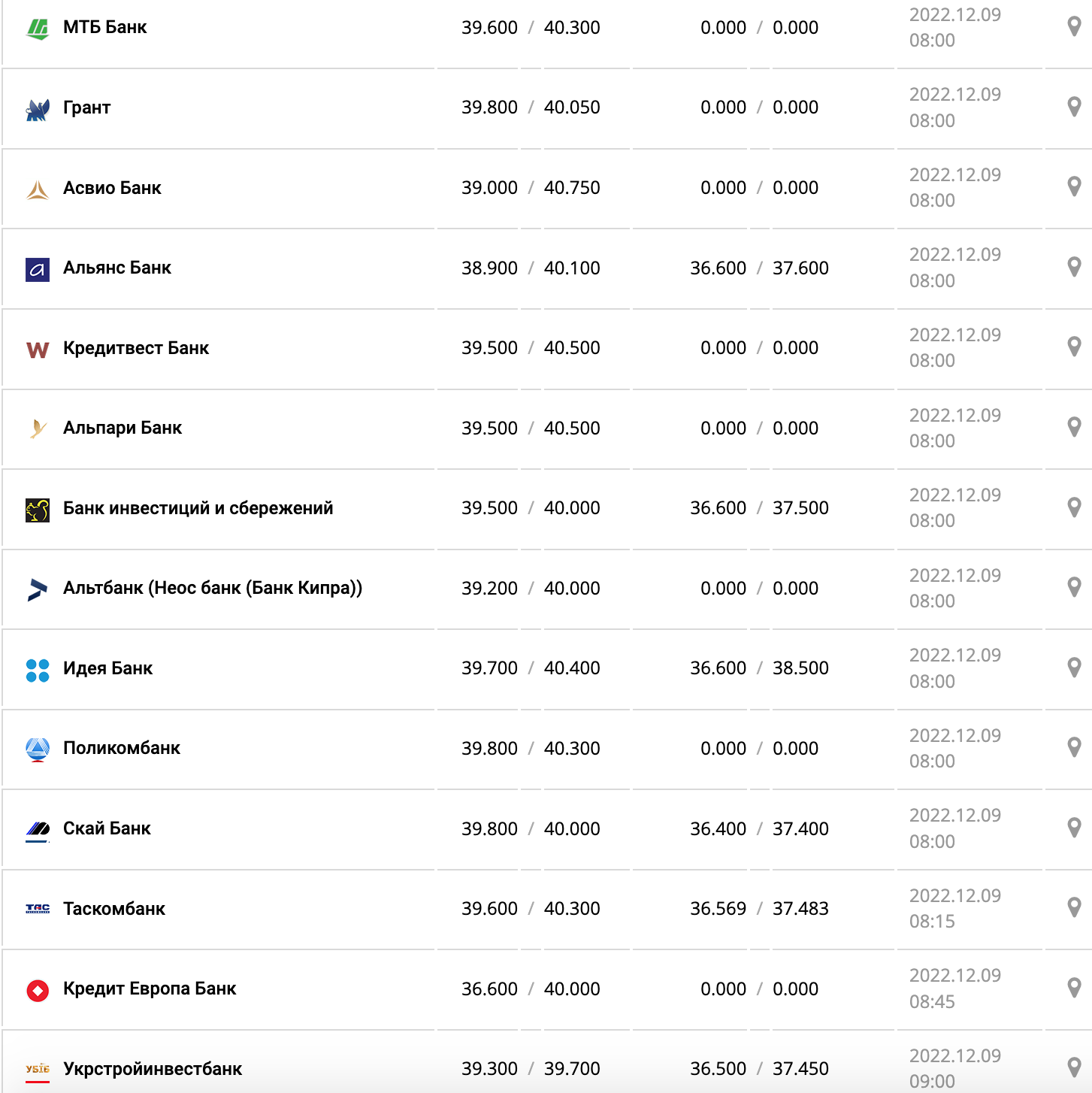Click the Идея Банк logo icon
Screen dimensions: 1092x1093
[x=38, y=669]
